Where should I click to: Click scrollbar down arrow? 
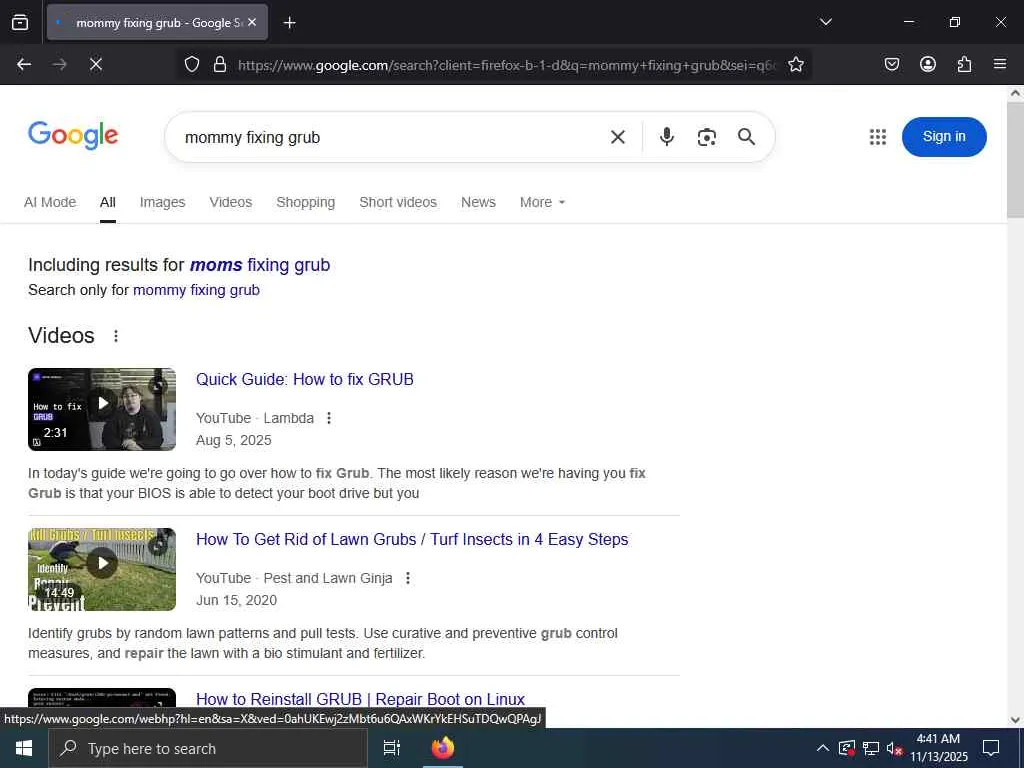[1015, 720]
